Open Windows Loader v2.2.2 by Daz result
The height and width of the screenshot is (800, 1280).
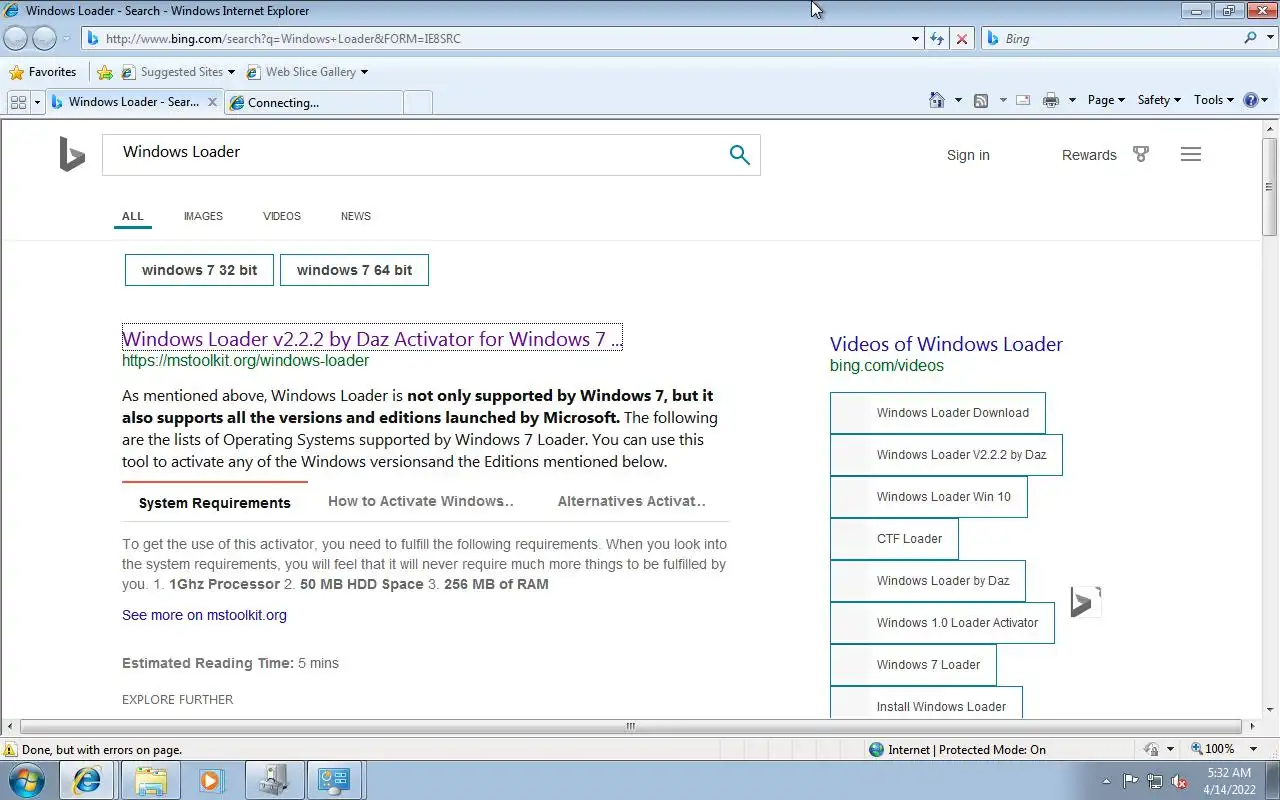(x=372, y=338)
